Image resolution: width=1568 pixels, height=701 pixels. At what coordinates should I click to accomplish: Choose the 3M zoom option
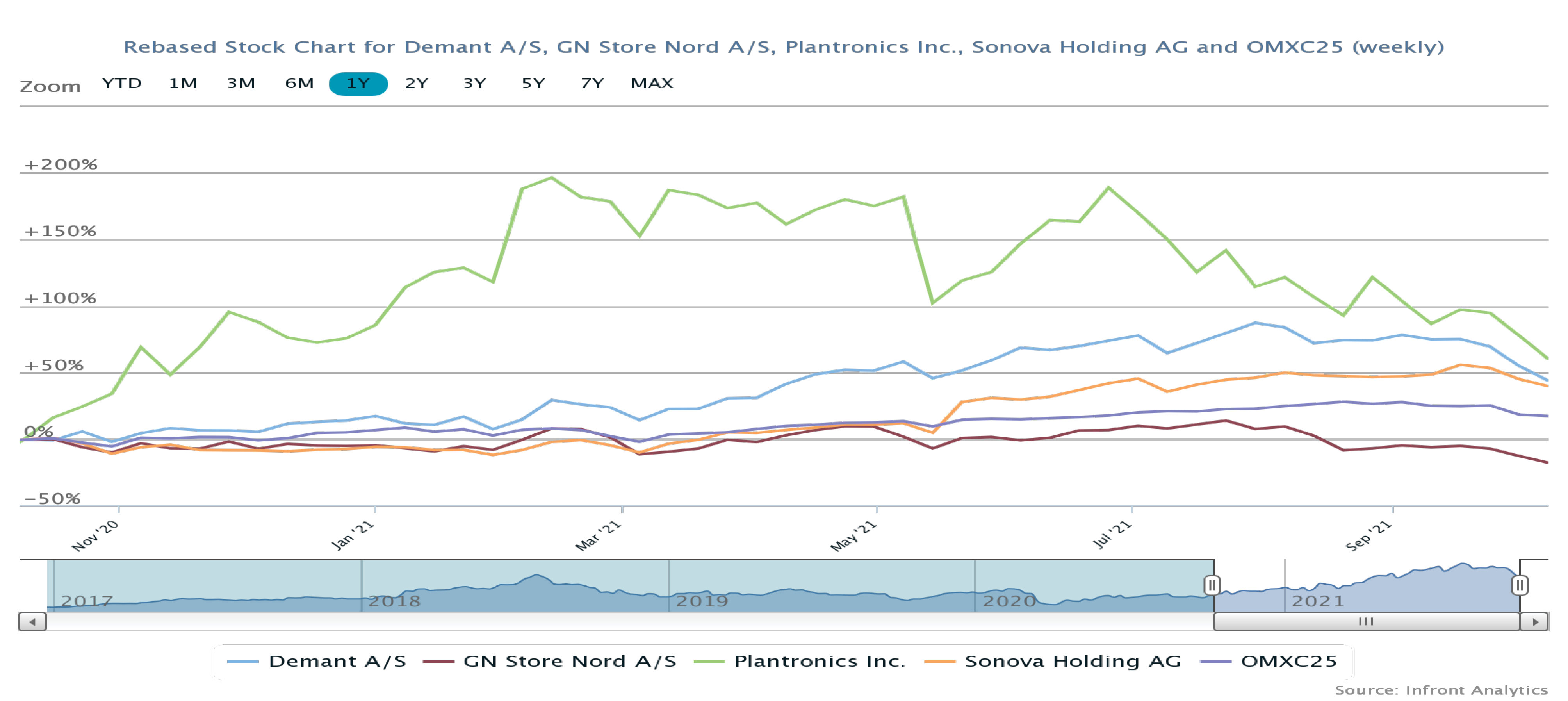point(241,84)
